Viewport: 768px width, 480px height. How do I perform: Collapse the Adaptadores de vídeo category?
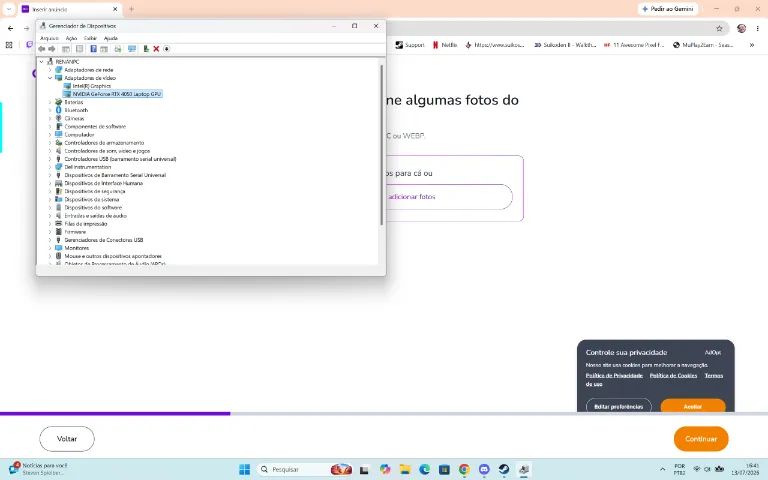click(x=49, y=78)
